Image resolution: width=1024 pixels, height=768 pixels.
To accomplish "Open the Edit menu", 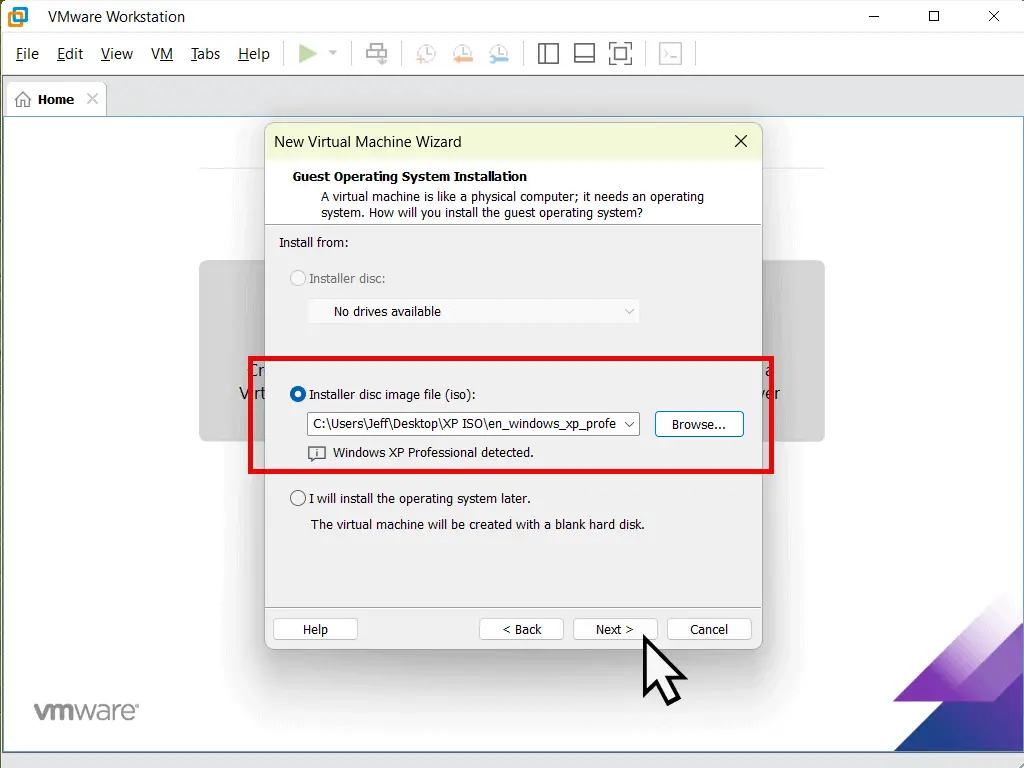I will coord(70,54).
